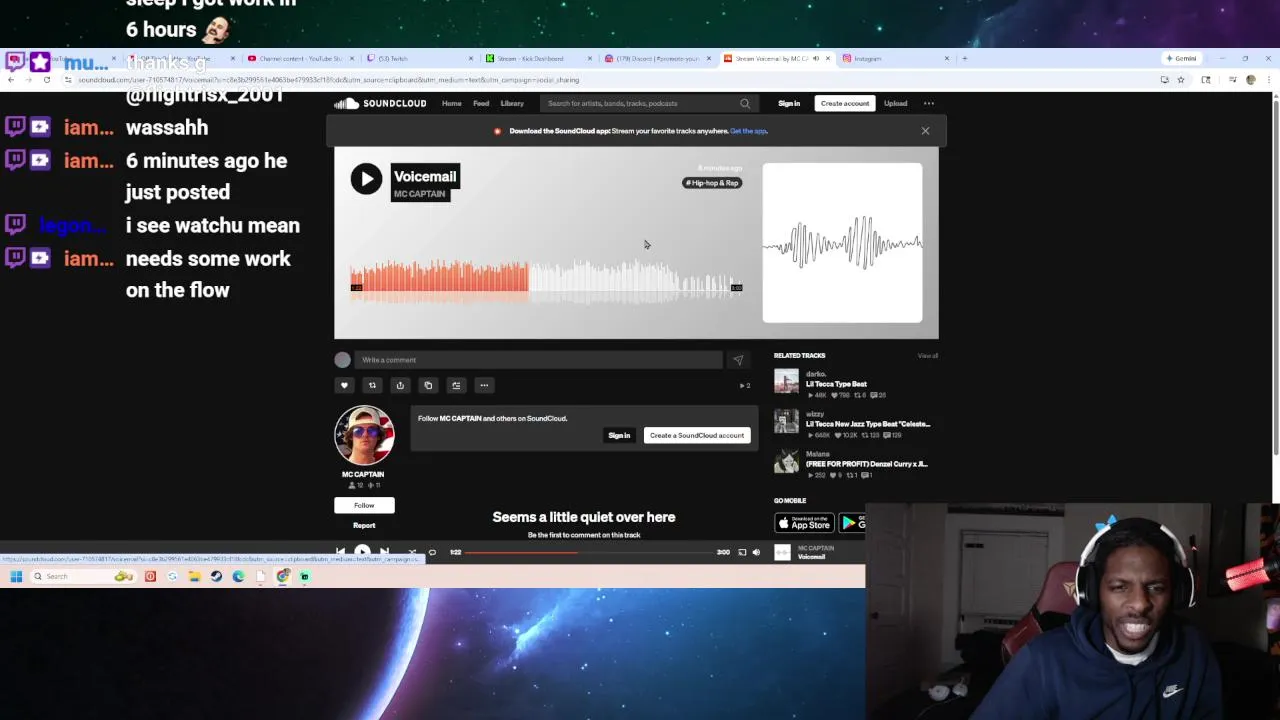The height and width of the screenshot is (720, 1280).
Task: Click the Hip-hop & Rap genre tag
Action: point(712,183)
